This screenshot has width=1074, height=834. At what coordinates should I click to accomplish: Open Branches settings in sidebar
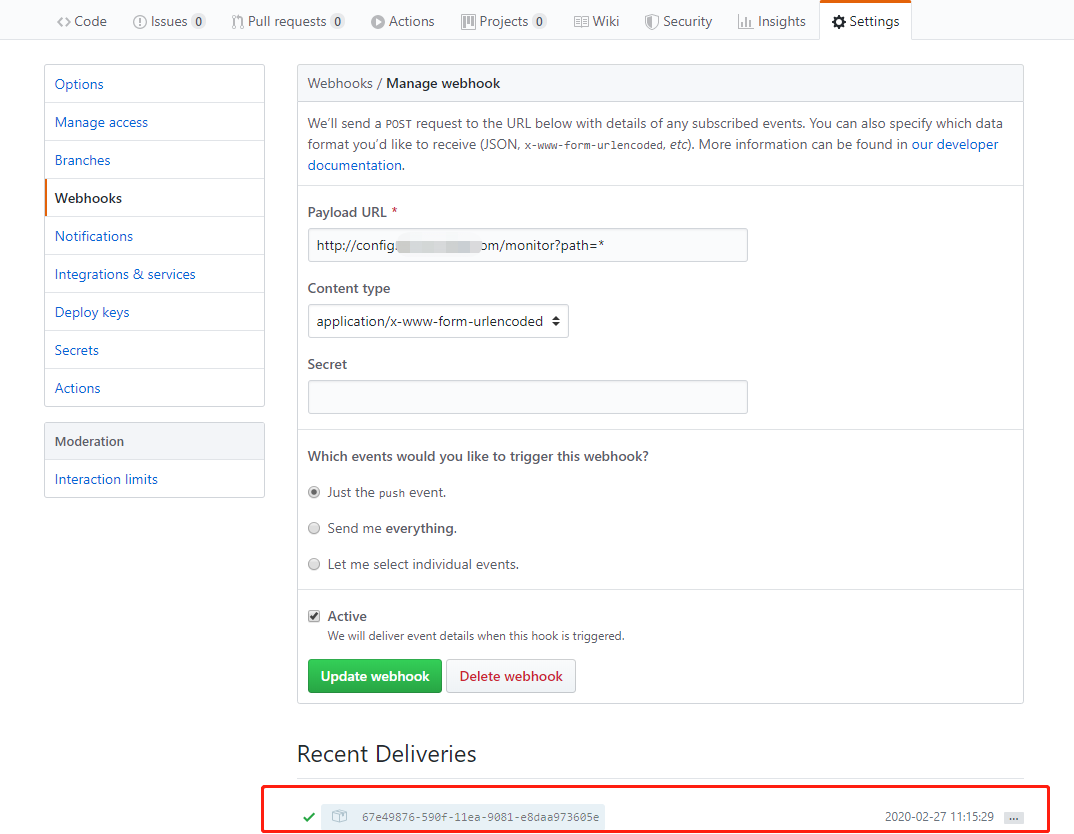pos(155,160)
